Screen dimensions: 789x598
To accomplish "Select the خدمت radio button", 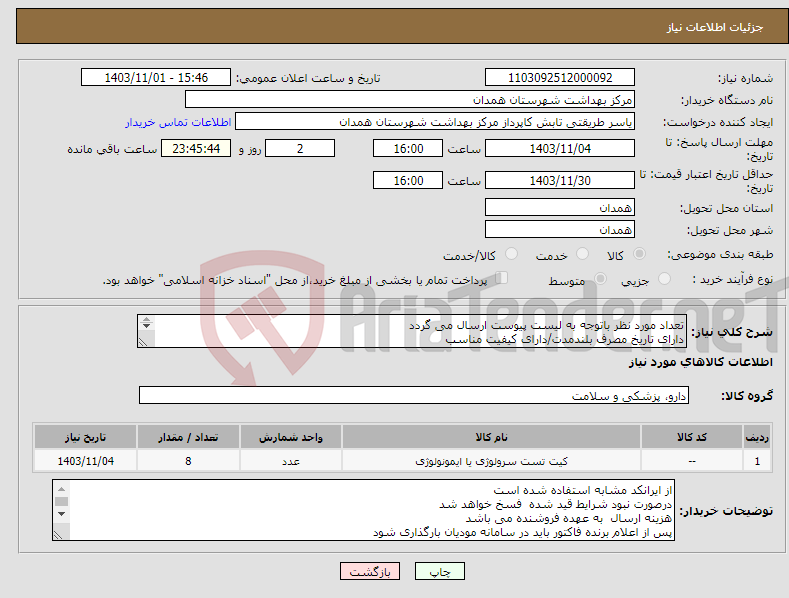I will coord(582,254).
